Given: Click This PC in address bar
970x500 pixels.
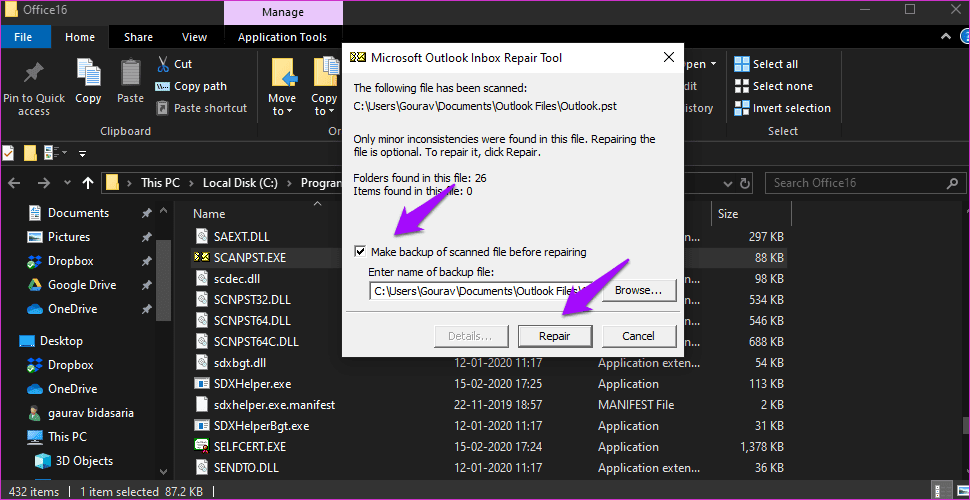Looking at the screenshot, I should [x=160, y=183].
